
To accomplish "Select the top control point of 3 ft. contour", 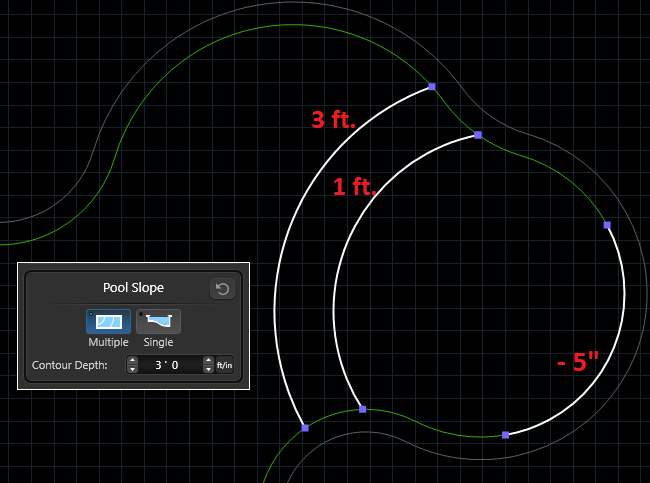I will (432, 87).
